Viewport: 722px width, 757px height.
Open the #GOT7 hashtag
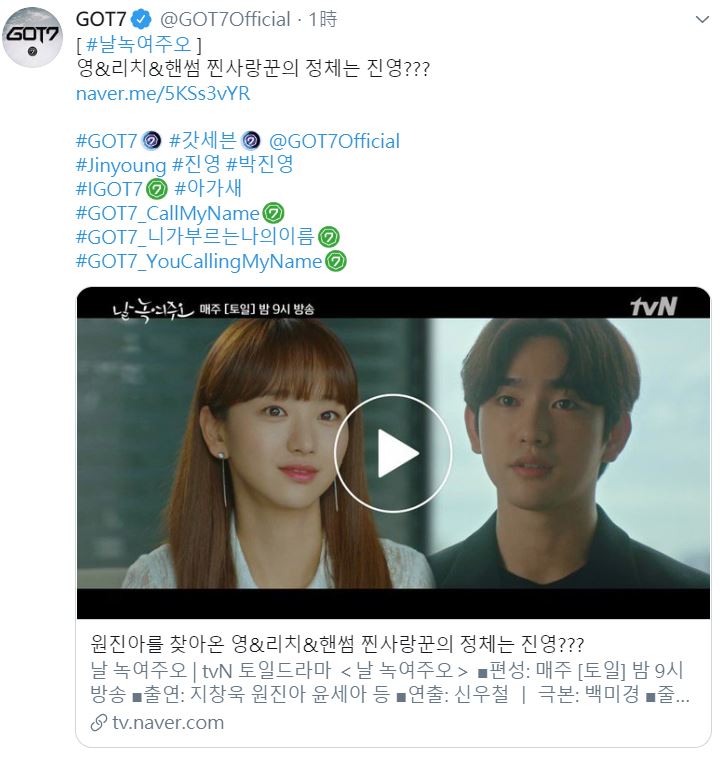107,141
